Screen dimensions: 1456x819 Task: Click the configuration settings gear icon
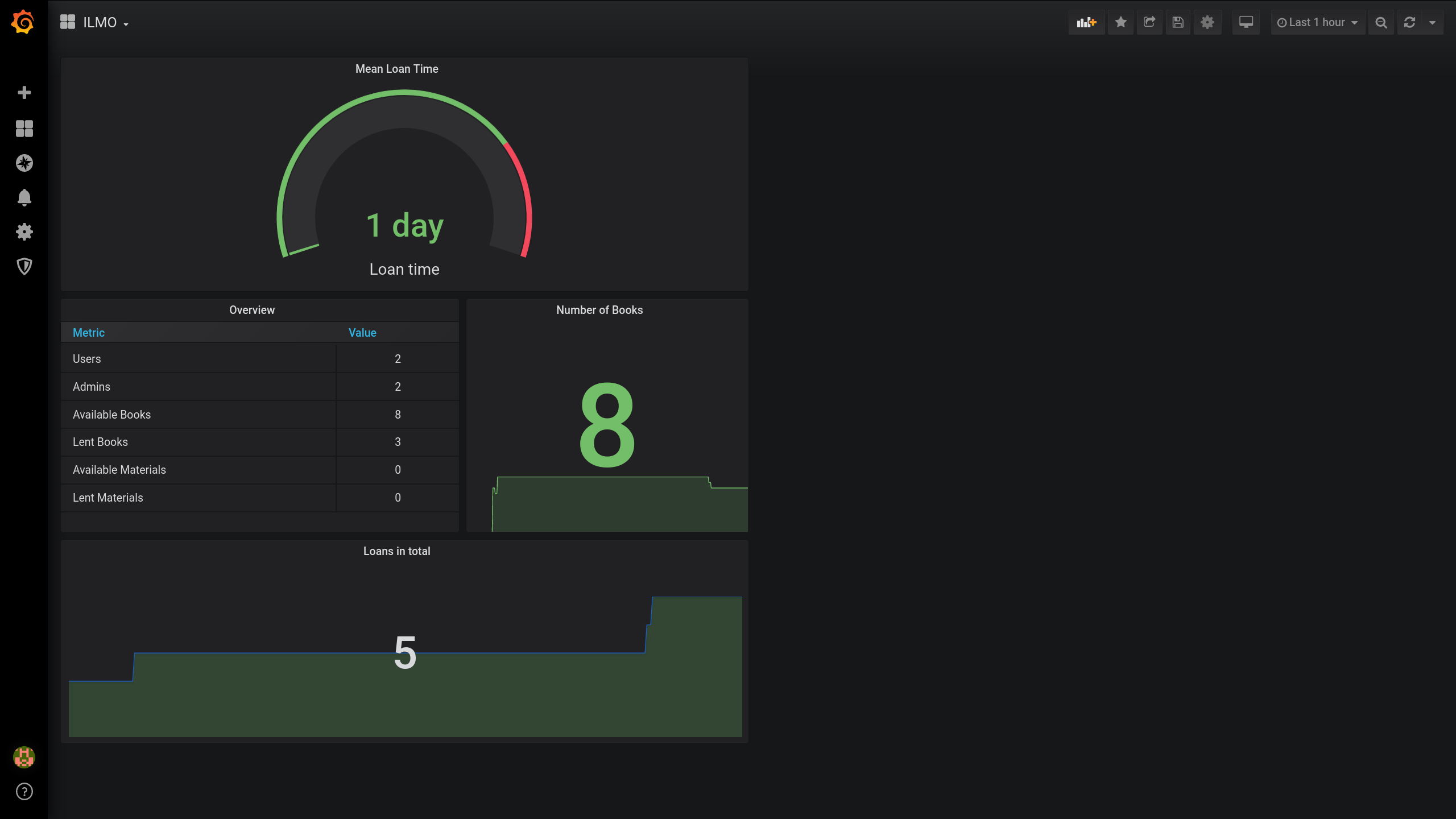pos(24,232)
